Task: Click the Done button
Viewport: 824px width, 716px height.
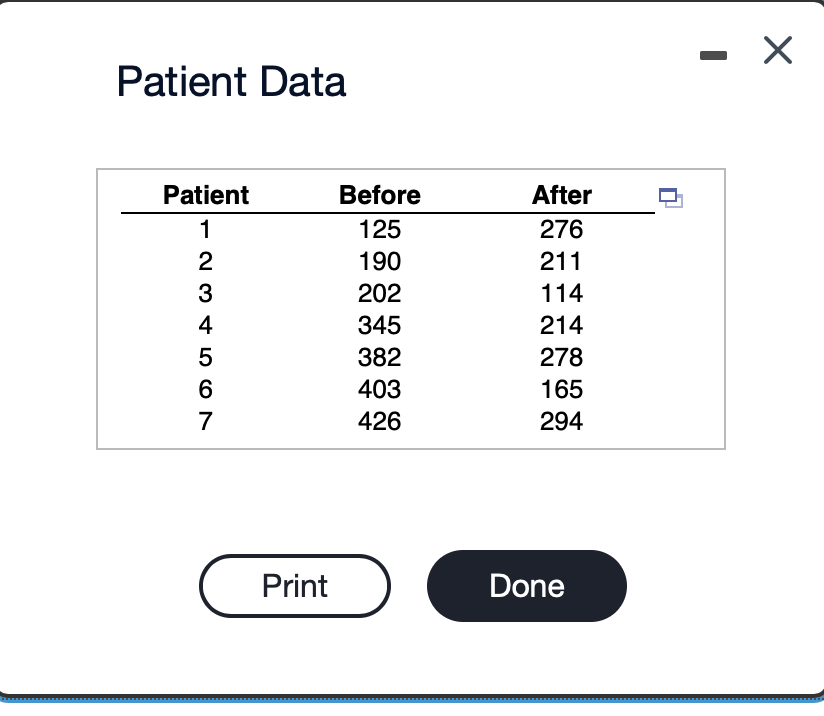Action: pyautogui.click(x=527, y=586)
